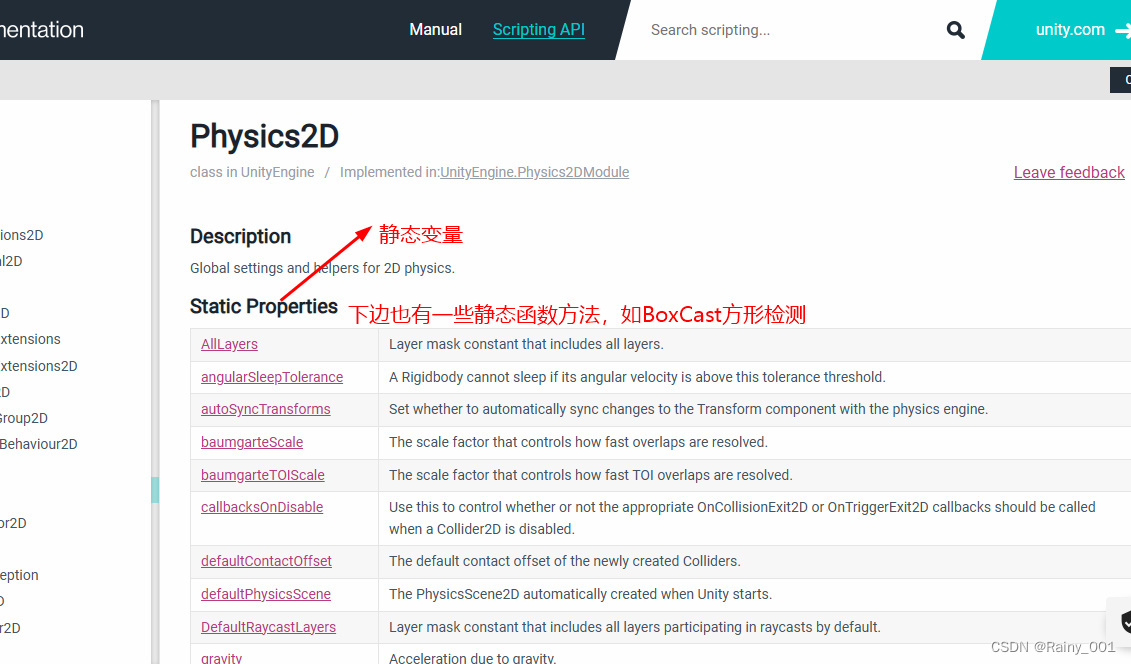Open the gravity property link
This screenshot has width=1131, height=664.
point(221,658)
